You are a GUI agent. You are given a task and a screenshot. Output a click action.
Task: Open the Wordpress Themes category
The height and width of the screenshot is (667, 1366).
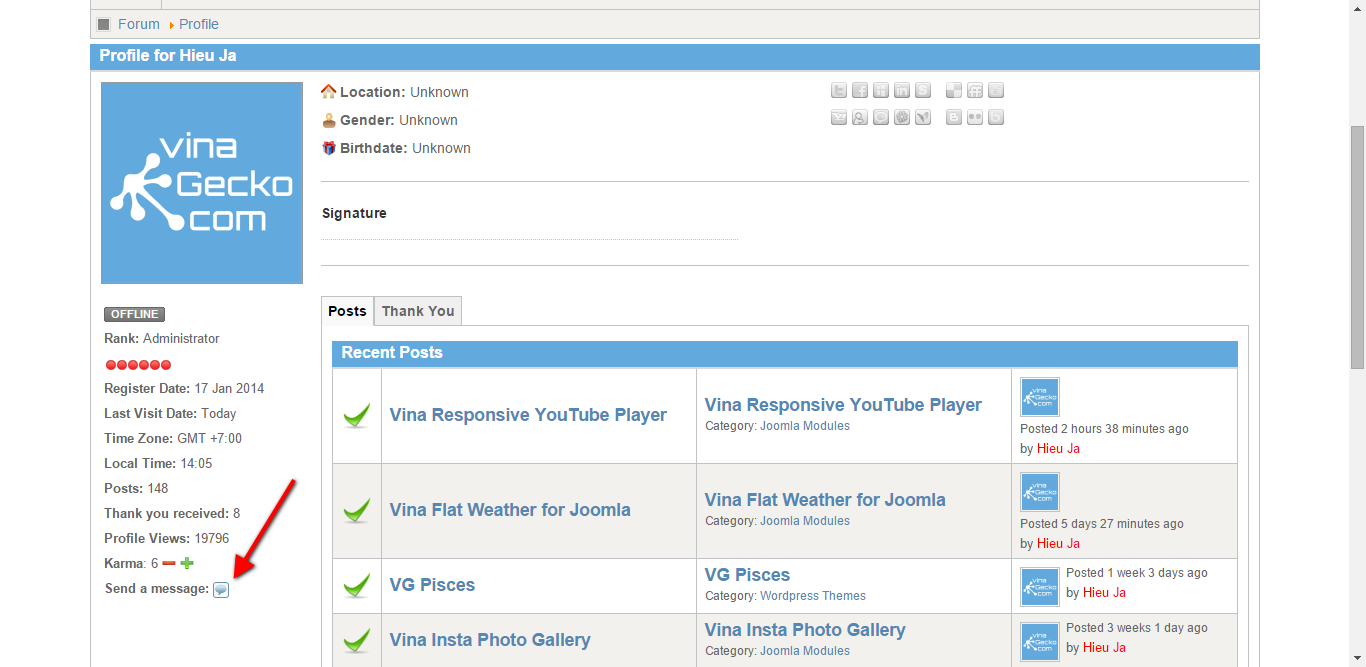tap(813, 595)
